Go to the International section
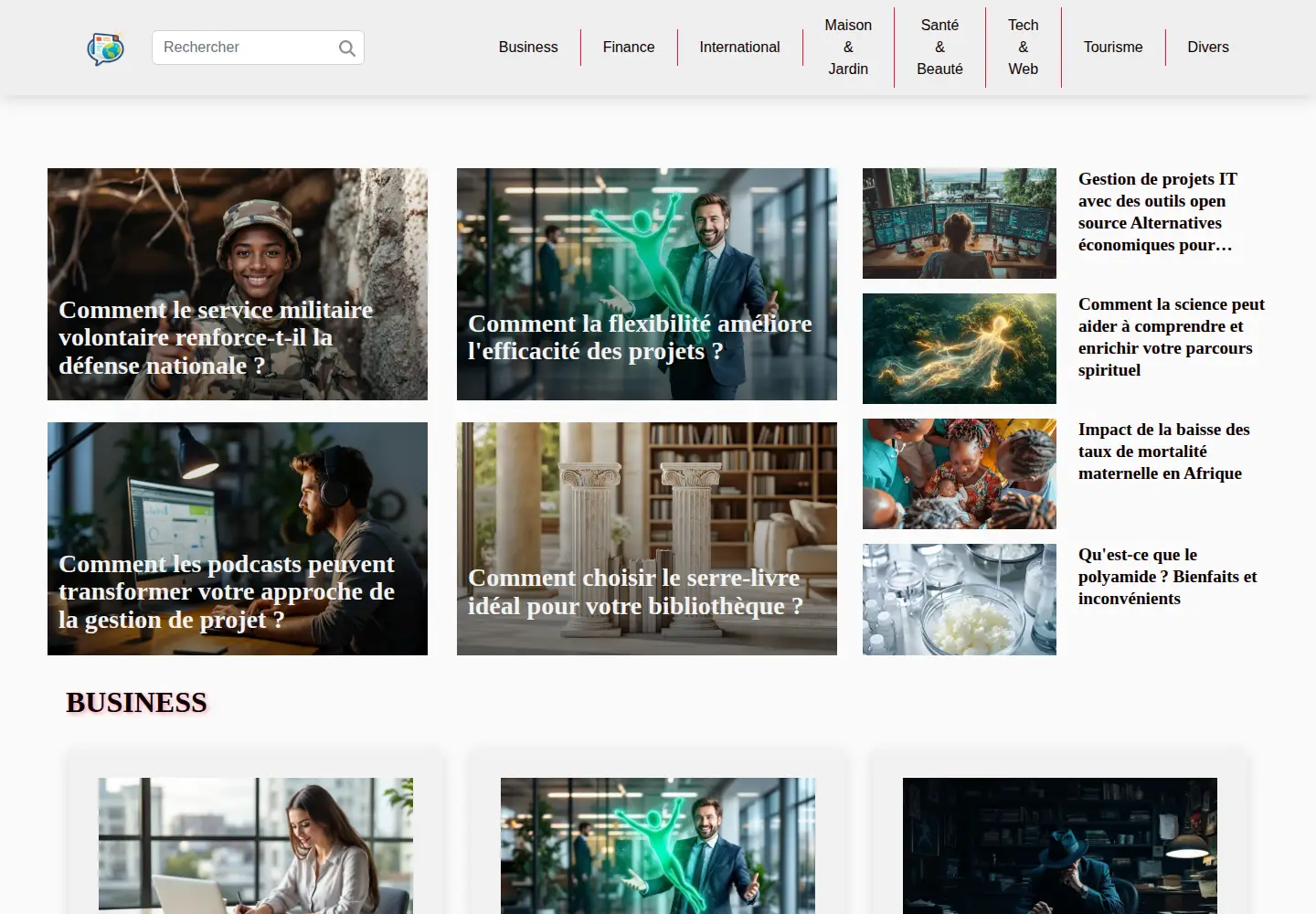The width and height of the screenshot is (1316, 914). tap(739, 48)
